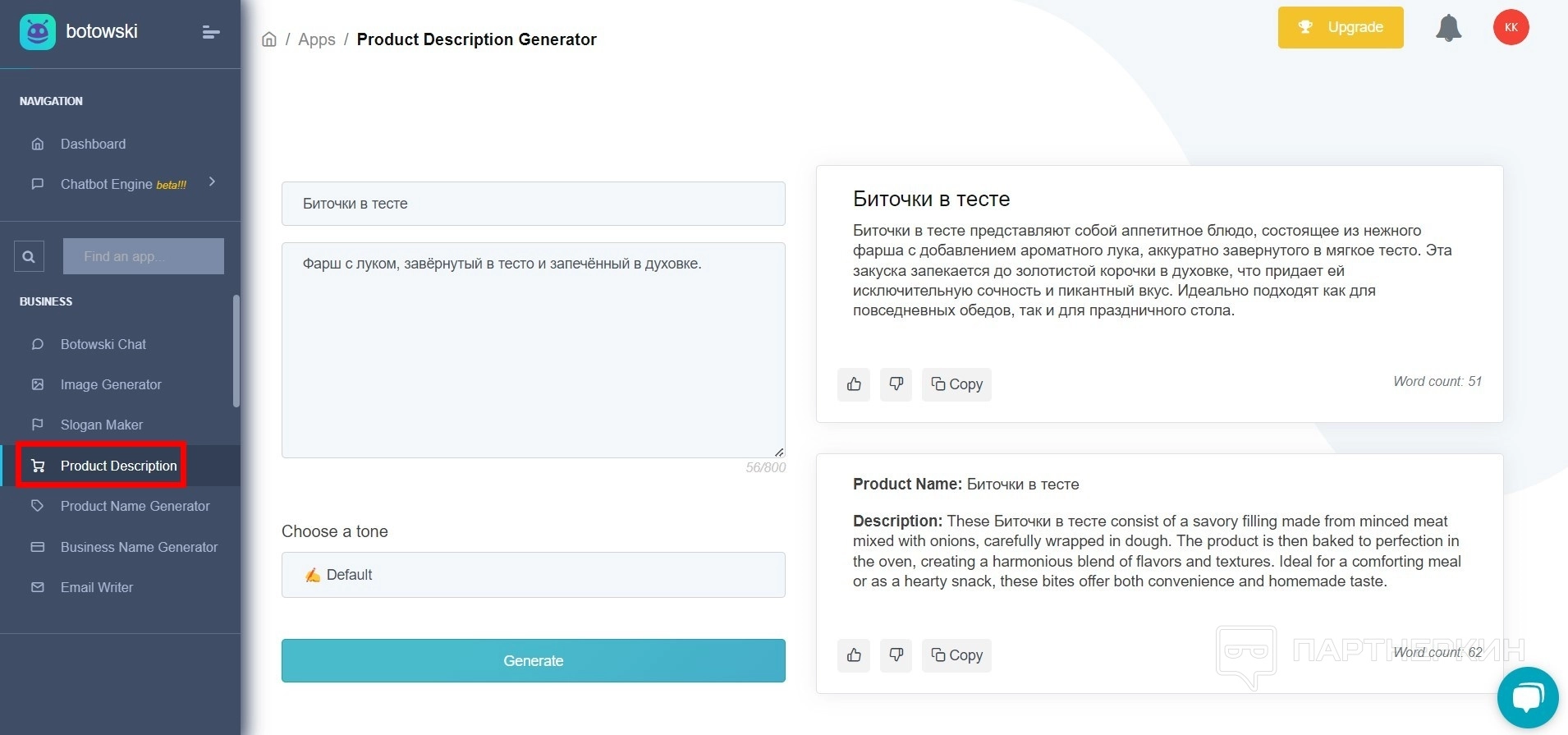Open the KK user avatar menu
Screen dimensions: 1568x735
coord(1511,28)
